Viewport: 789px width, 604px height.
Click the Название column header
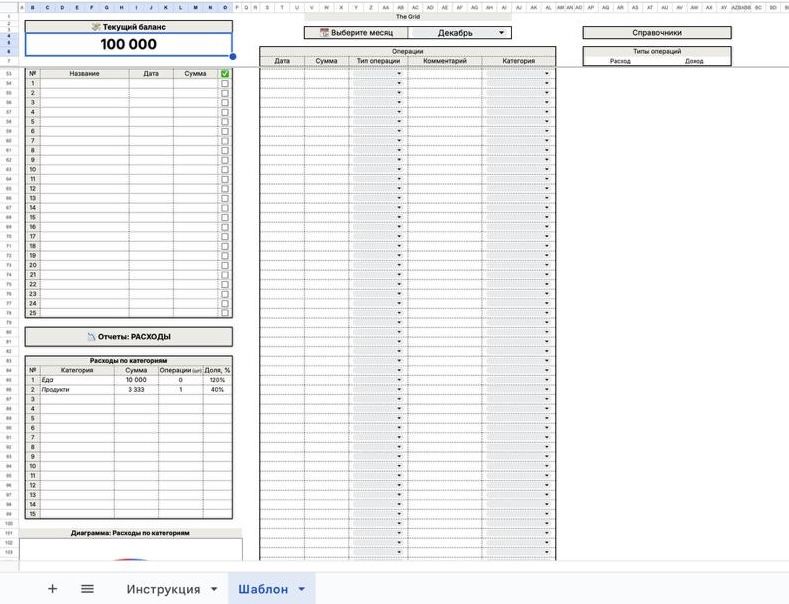coord(85,73)
